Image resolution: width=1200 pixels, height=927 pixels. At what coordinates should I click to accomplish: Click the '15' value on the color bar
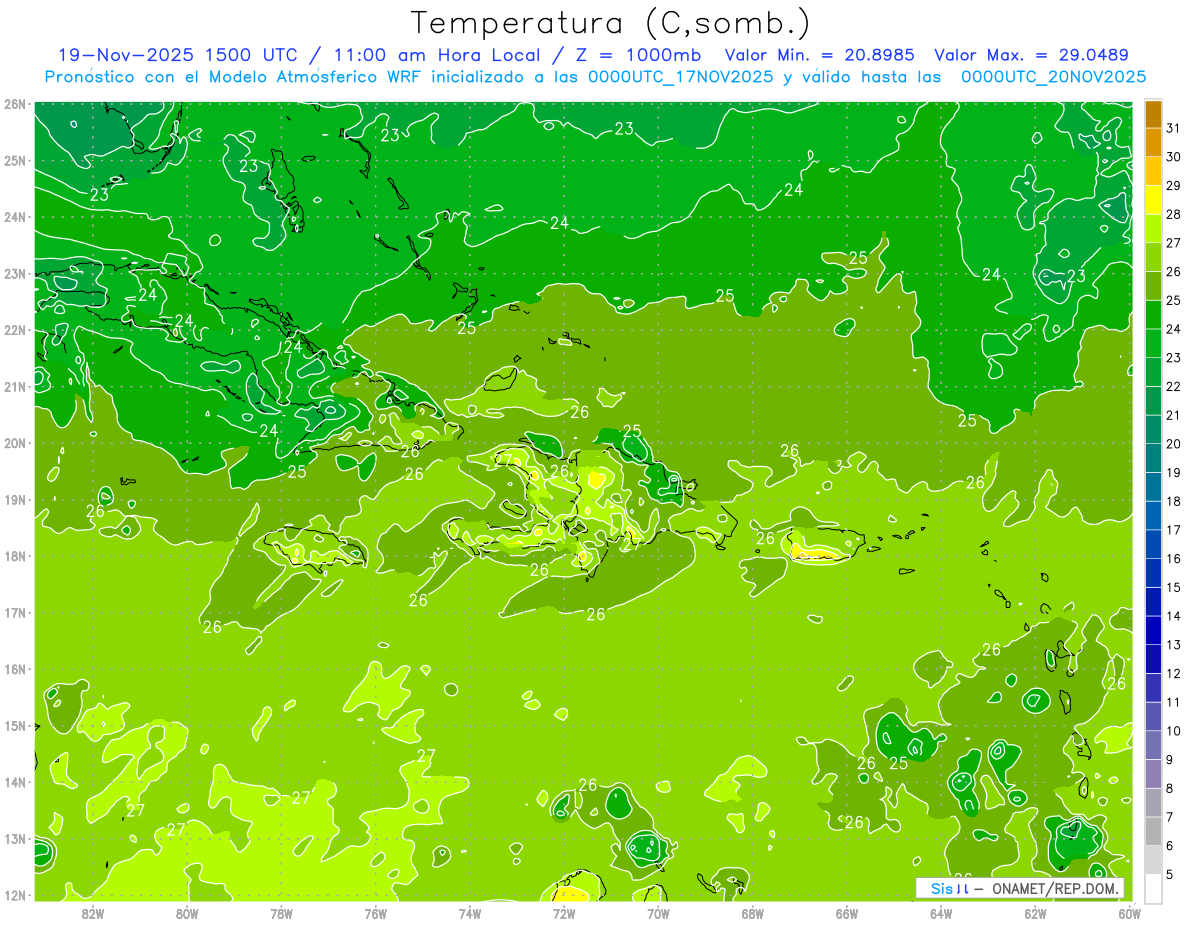(x=1174, y=587)
